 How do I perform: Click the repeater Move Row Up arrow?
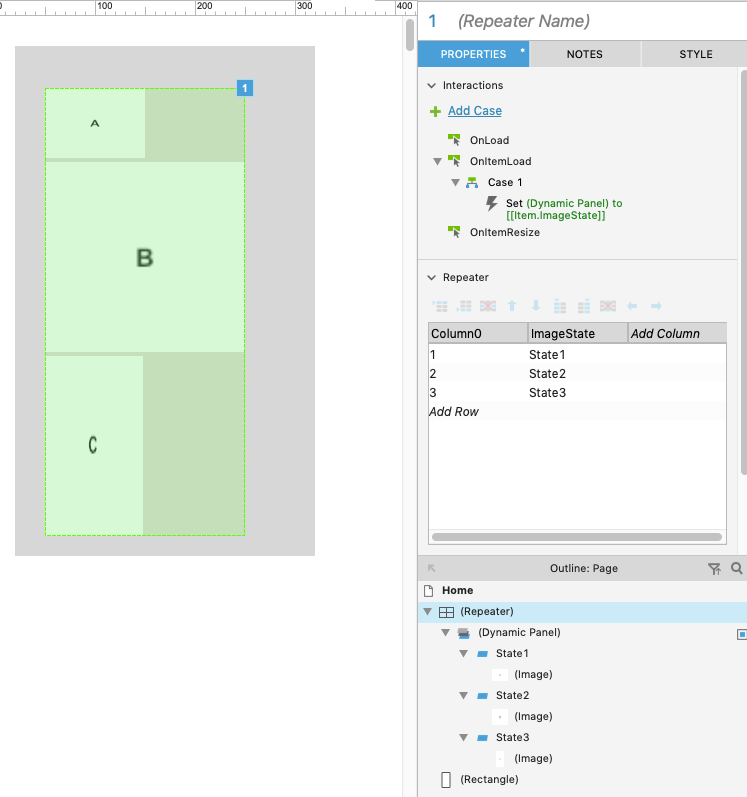tap(512, 306)
